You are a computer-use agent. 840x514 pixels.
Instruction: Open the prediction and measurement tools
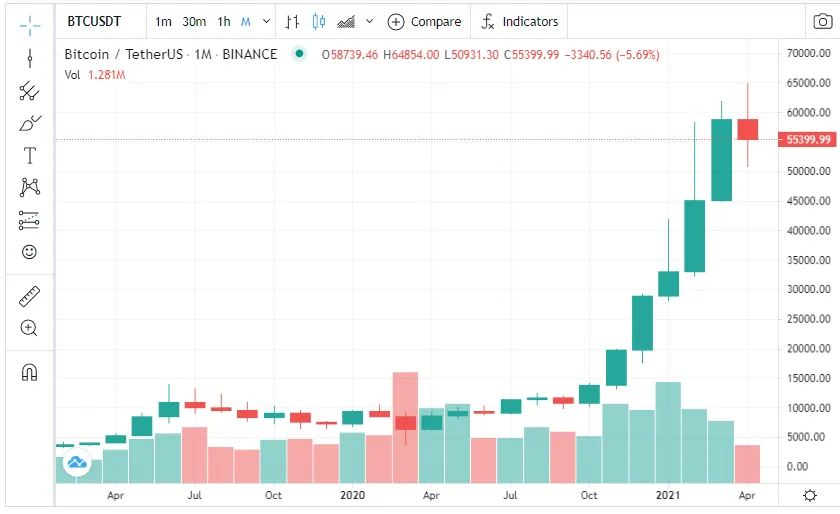29,220
